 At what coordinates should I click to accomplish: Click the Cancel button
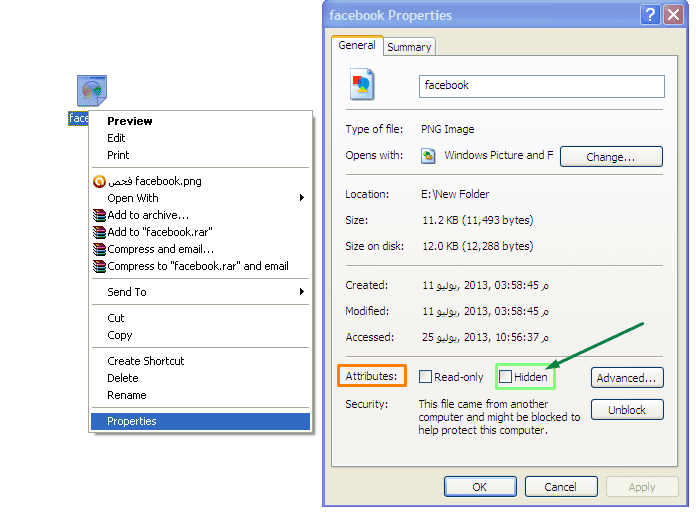561,487
